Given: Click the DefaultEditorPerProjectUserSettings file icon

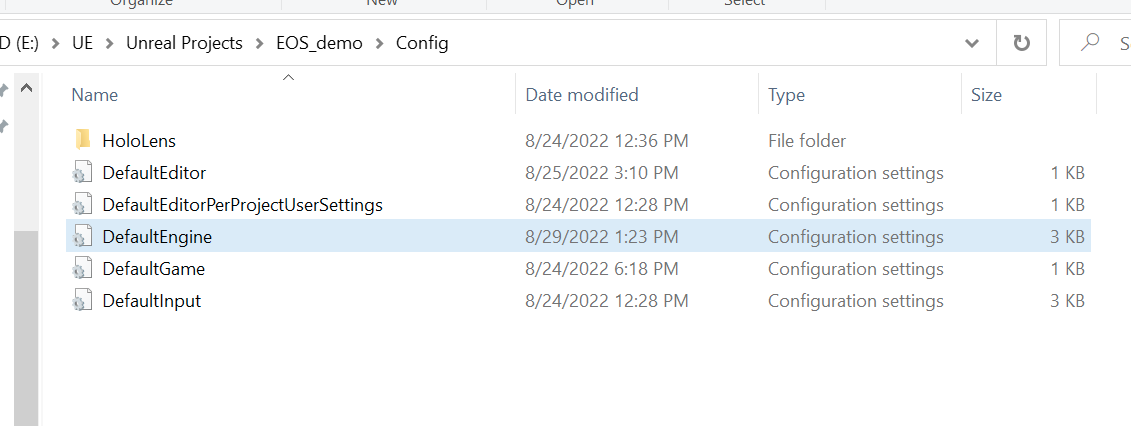Looking at the screenshot, I should click(83, 205).
